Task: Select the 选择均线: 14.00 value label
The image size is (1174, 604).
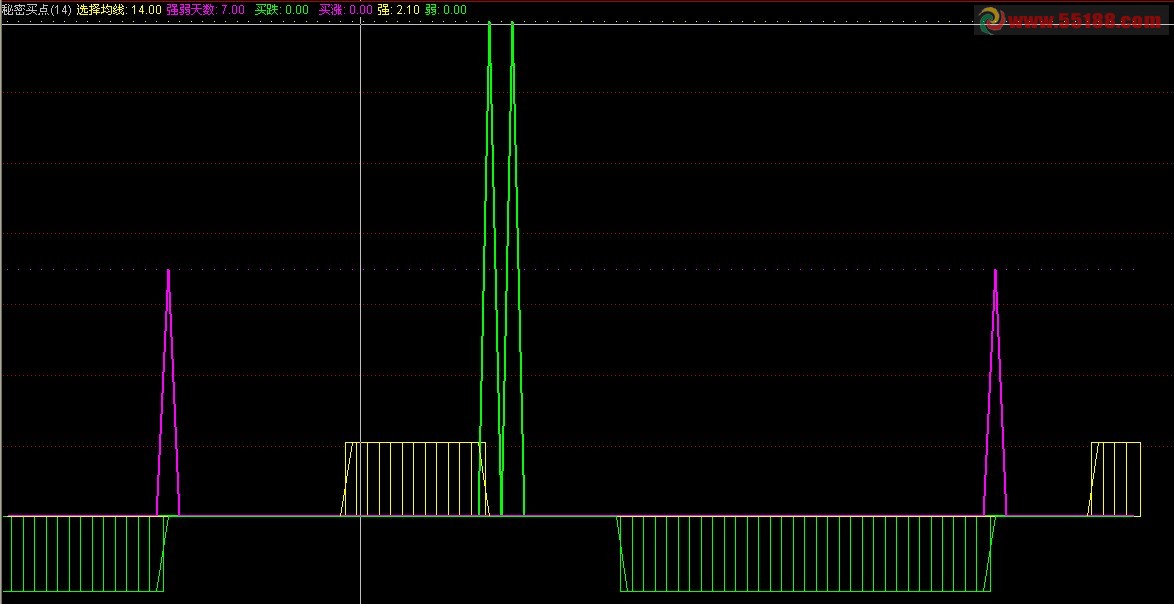Action: (x=118, y=10)
